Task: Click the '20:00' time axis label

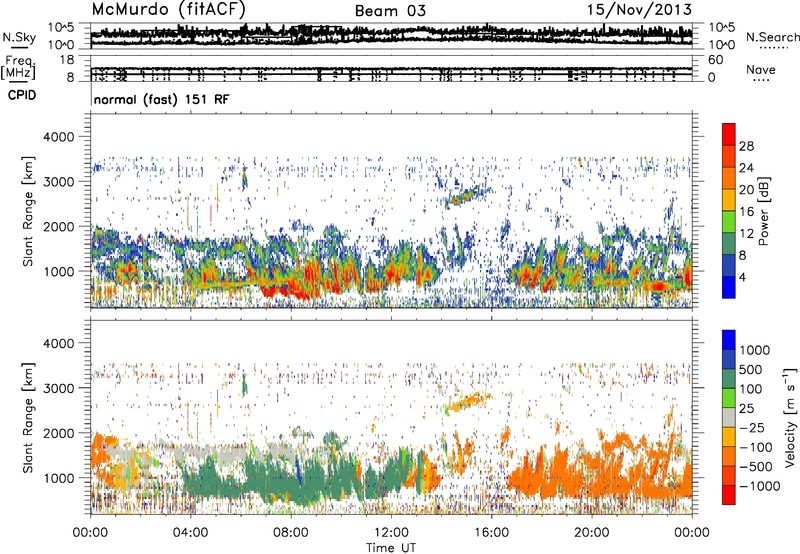Action: click(x=592, y=533)
